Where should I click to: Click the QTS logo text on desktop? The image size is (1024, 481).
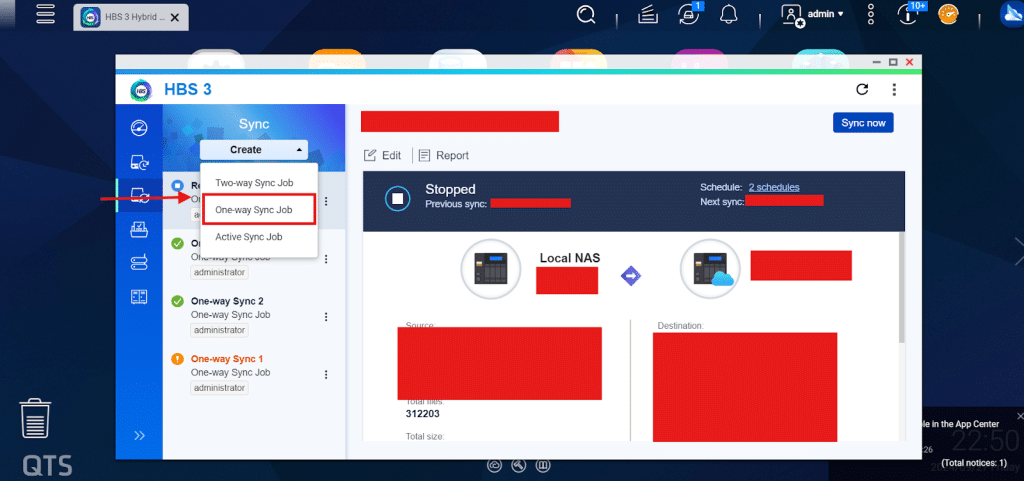click(x=47, y=465)
